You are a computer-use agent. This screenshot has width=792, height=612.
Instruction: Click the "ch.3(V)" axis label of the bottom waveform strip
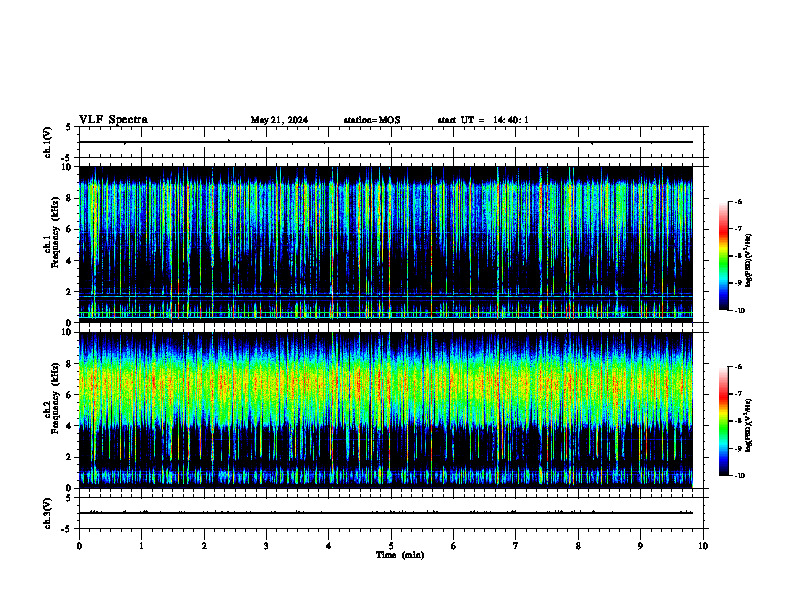click(x=47, y=513)
